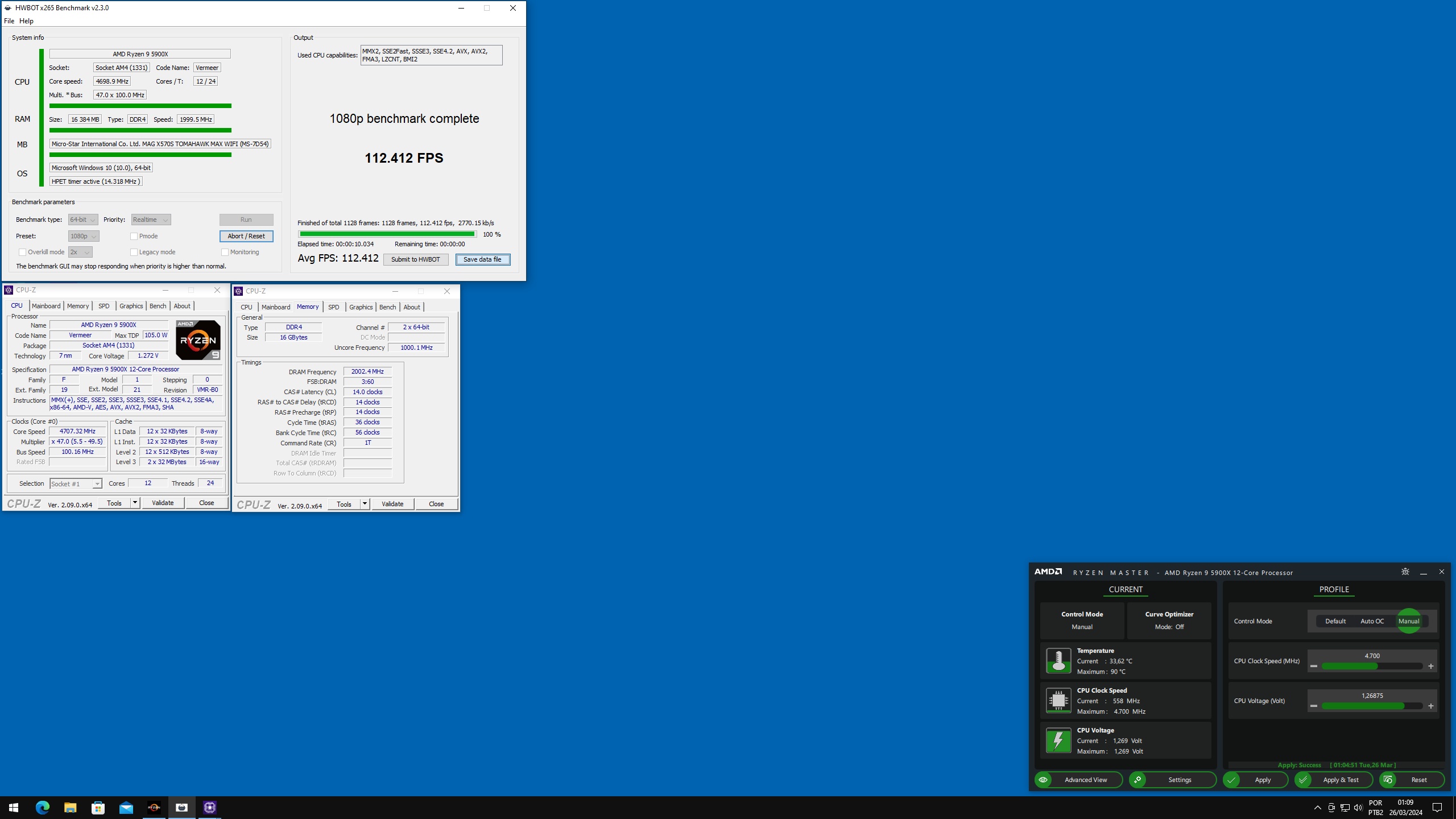Viewport: 1456px width, 819px height.
Task: Increase CPU Clock Speed with plus icon
Action: click(x=1431, y=666)
